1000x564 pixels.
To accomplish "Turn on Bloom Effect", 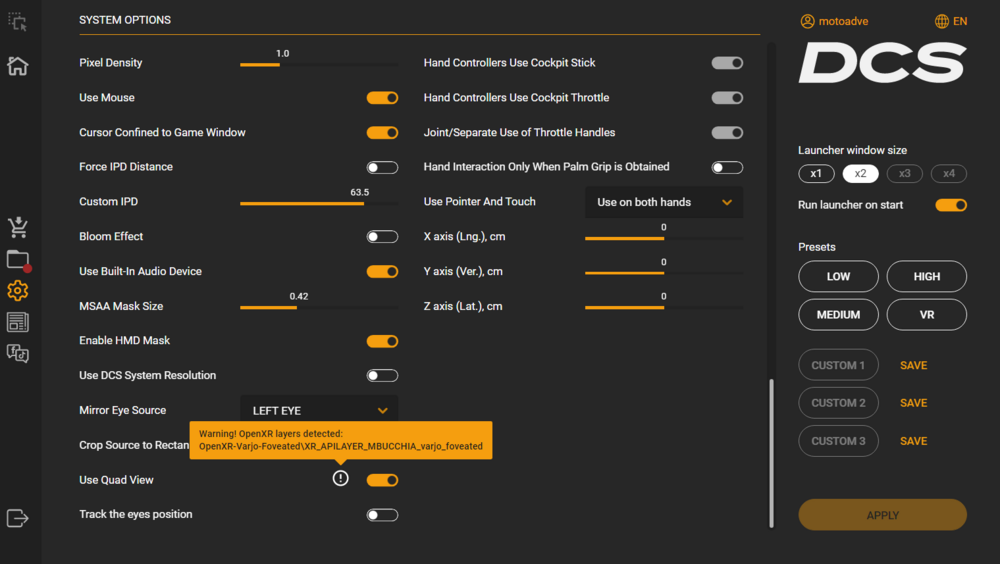I will (382, 237).
